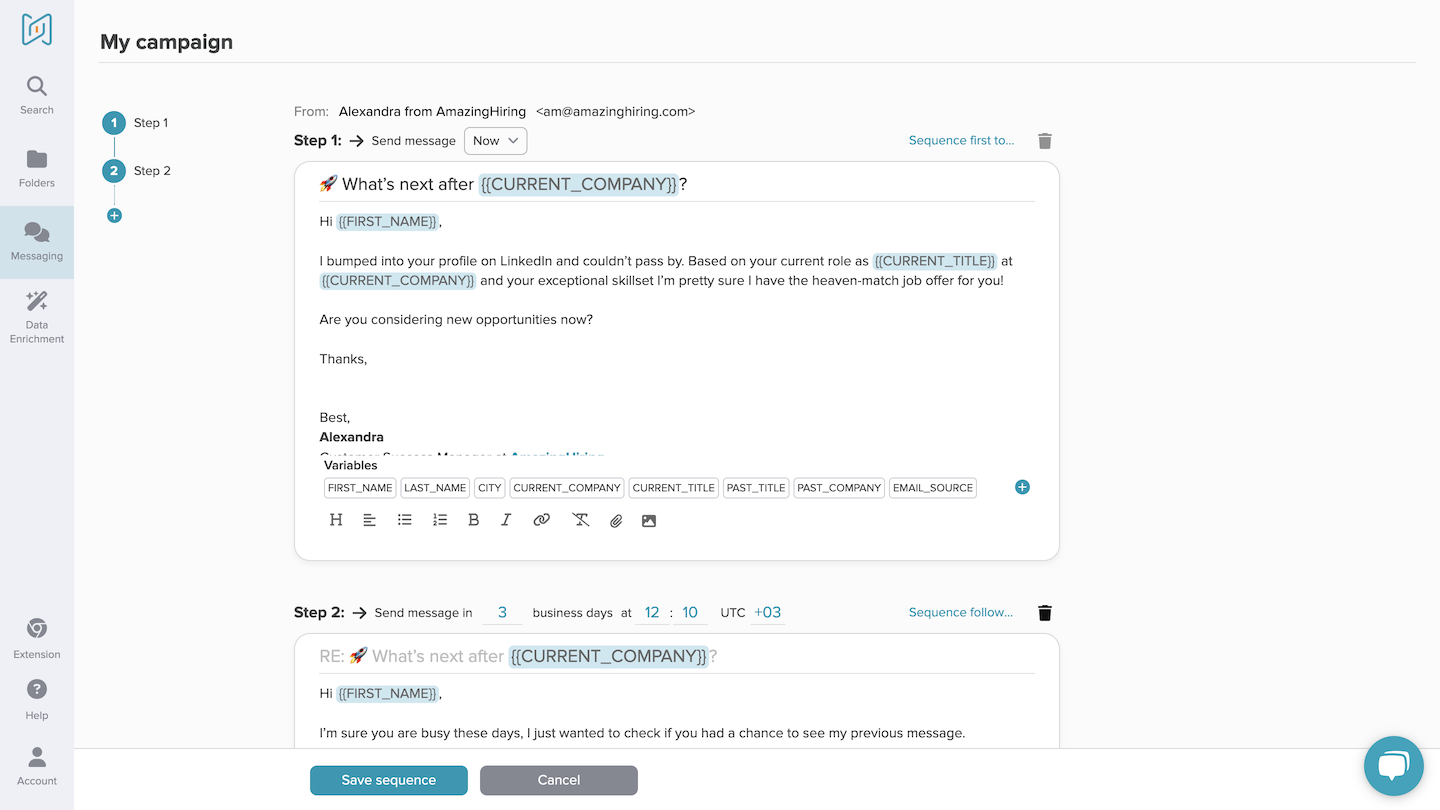Open the Search section in sidebar
Viewport: 1440px width, 810px height.
tap(37, 96)
